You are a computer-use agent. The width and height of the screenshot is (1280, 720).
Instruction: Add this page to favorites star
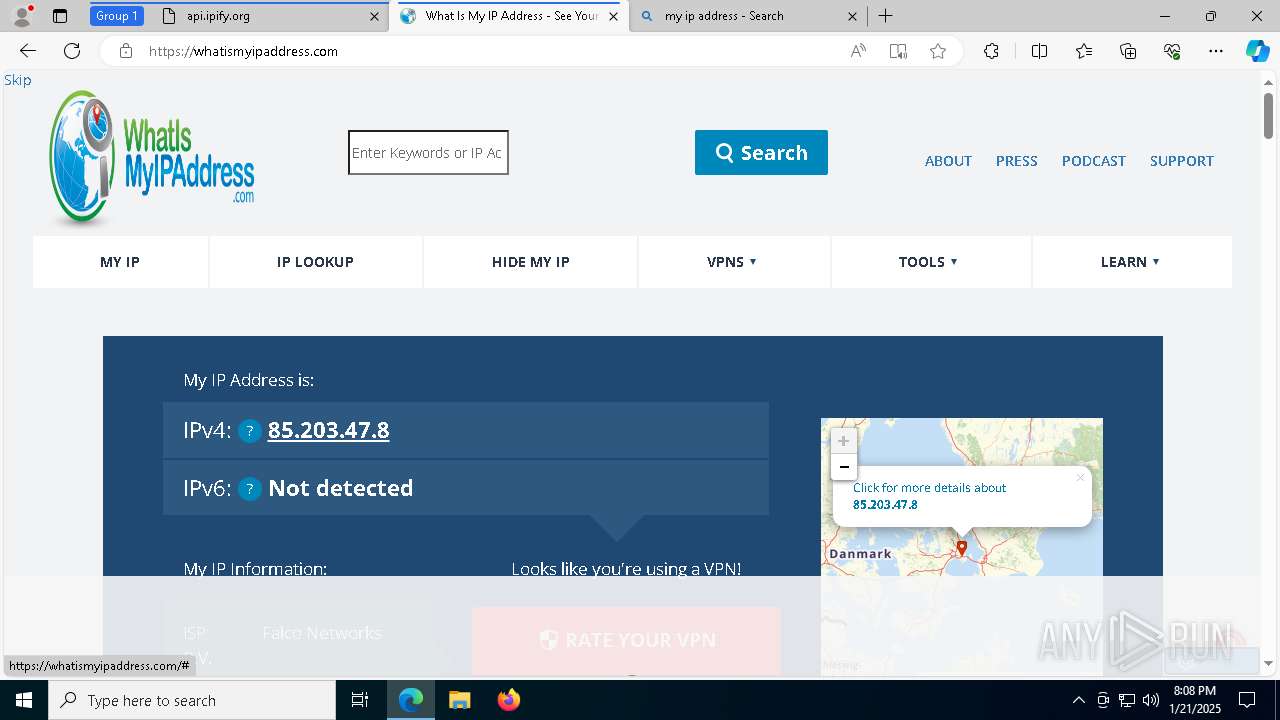coord(938,51)
